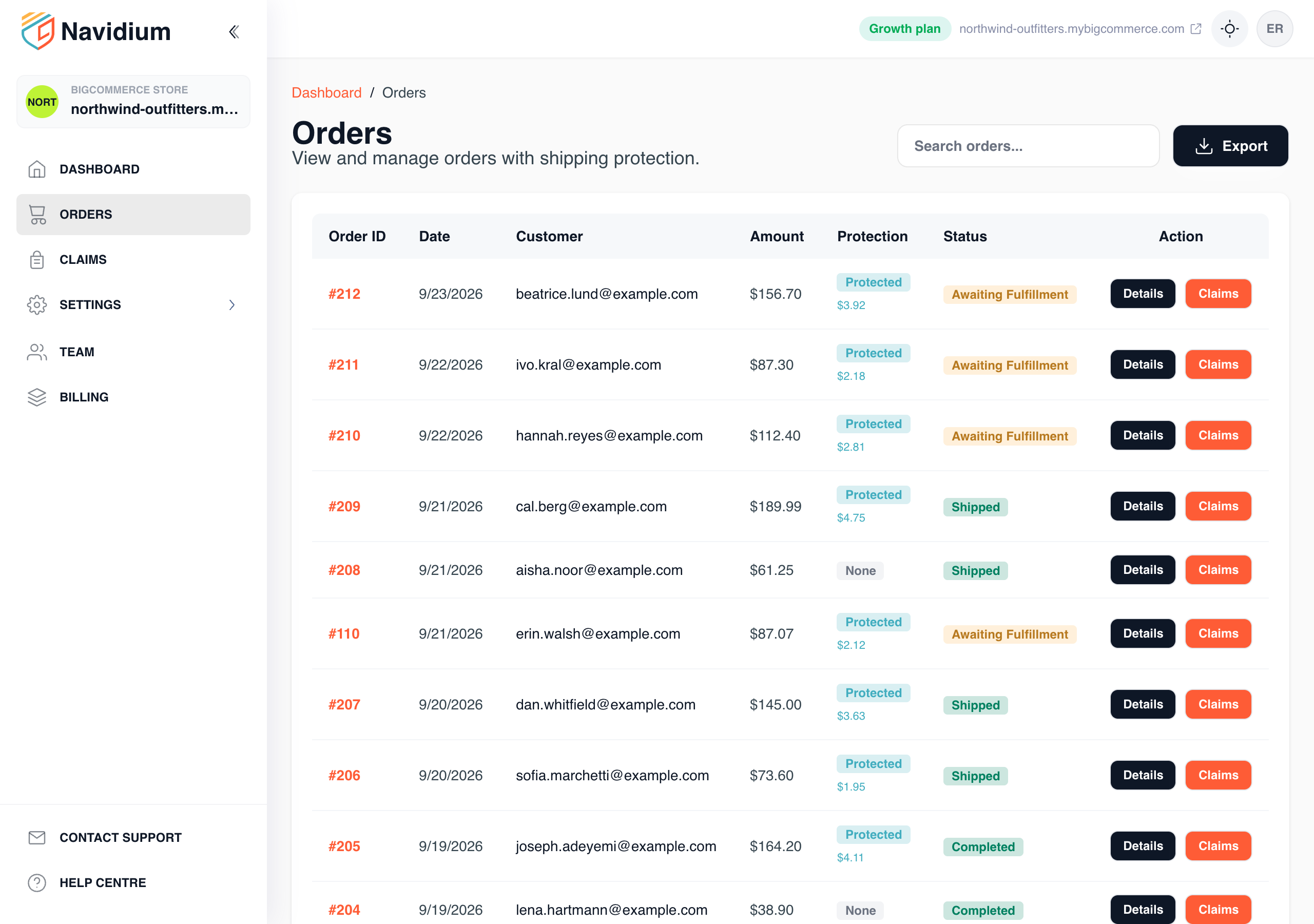The height and width of the screenshot is (924, 1314).
Task: Open the ER user avatar menu
Action: tap(1274, 29)
